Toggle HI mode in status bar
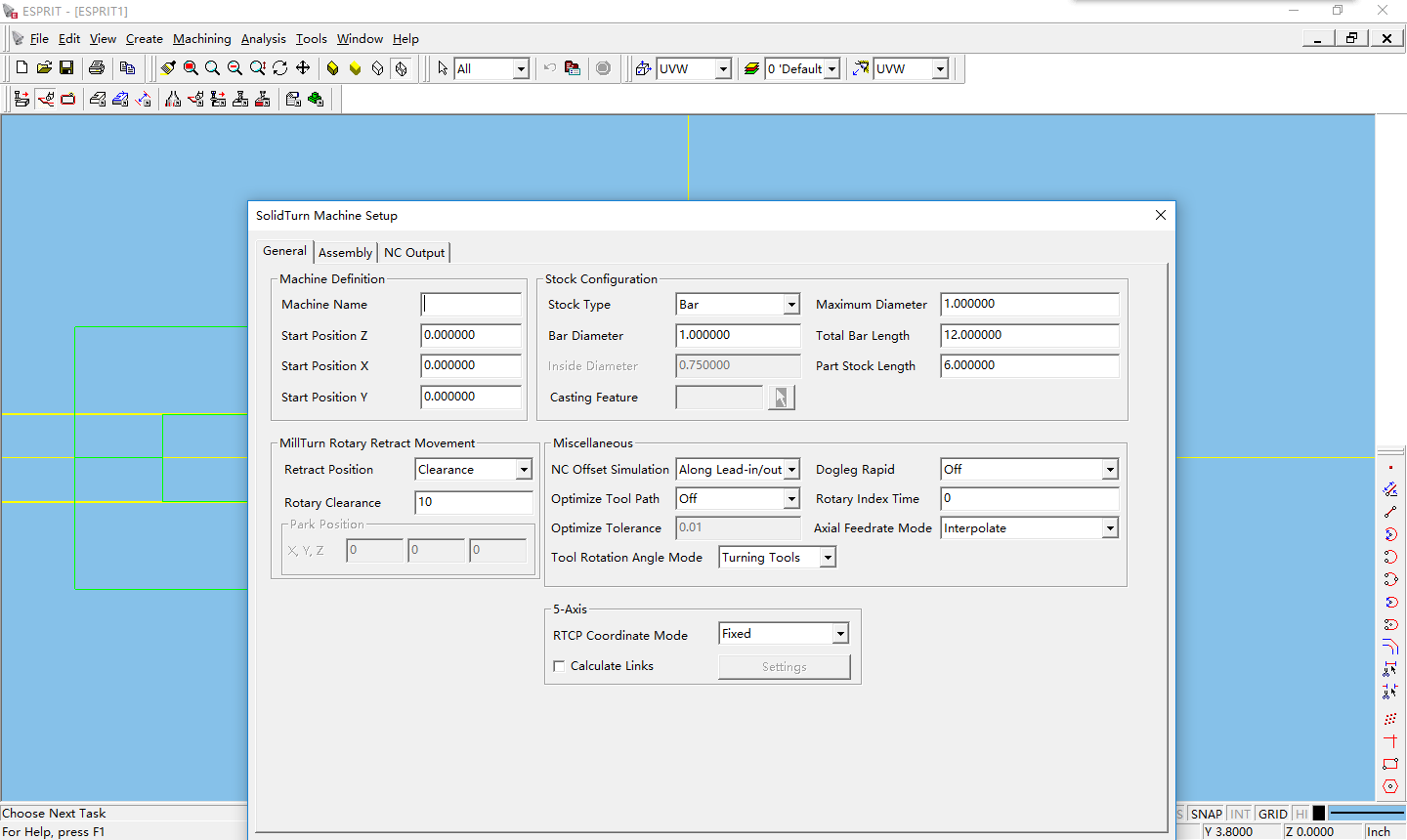Screen dimensions: 1407x840 1301,814
